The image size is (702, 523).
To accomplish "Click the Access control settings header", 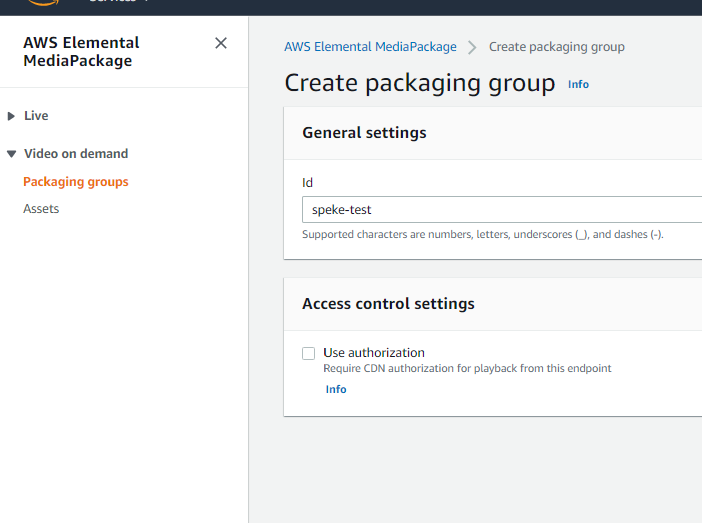I will (x=388, y=304).
